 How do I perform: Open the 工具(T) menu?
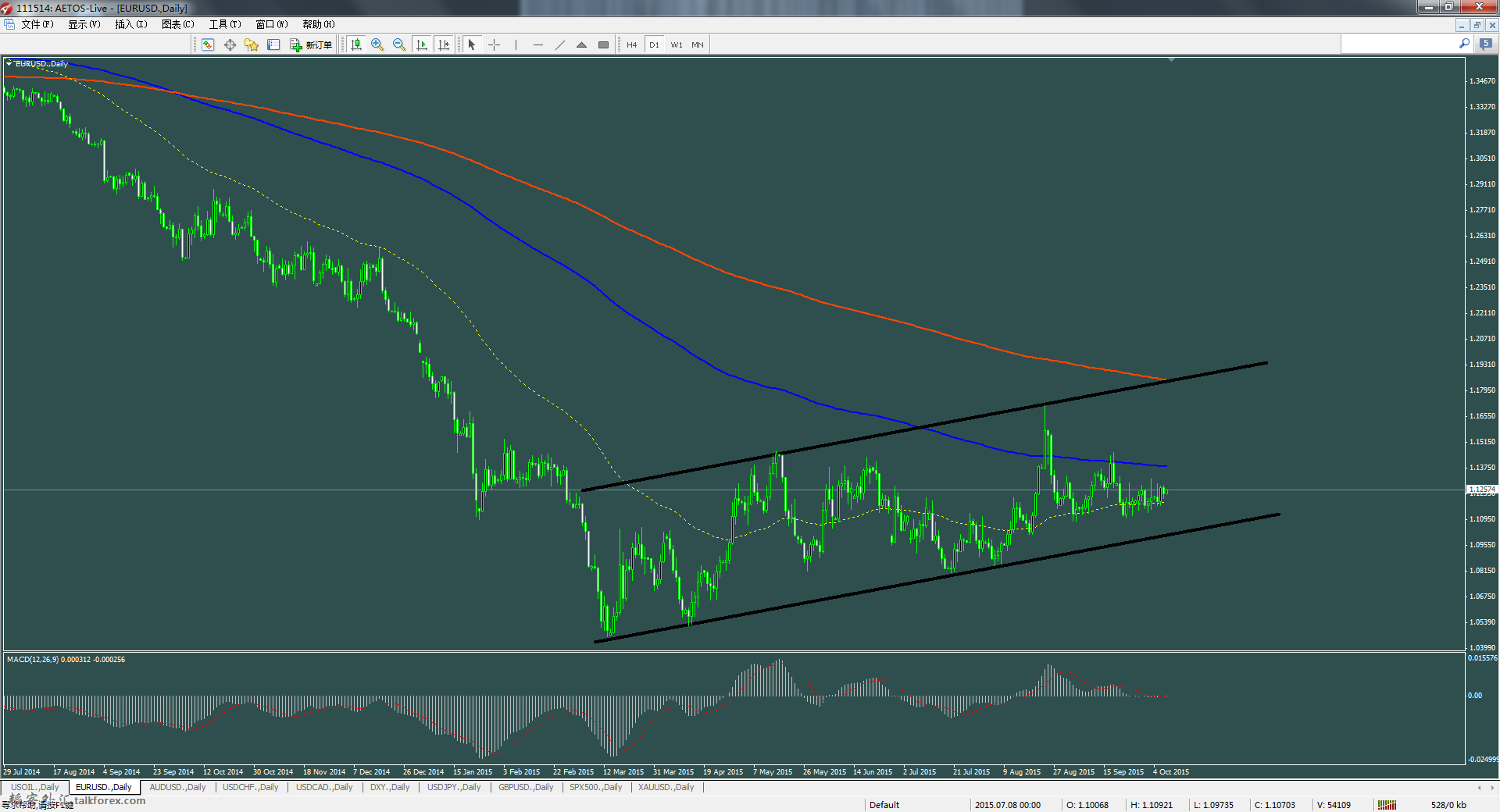[225, 24]
